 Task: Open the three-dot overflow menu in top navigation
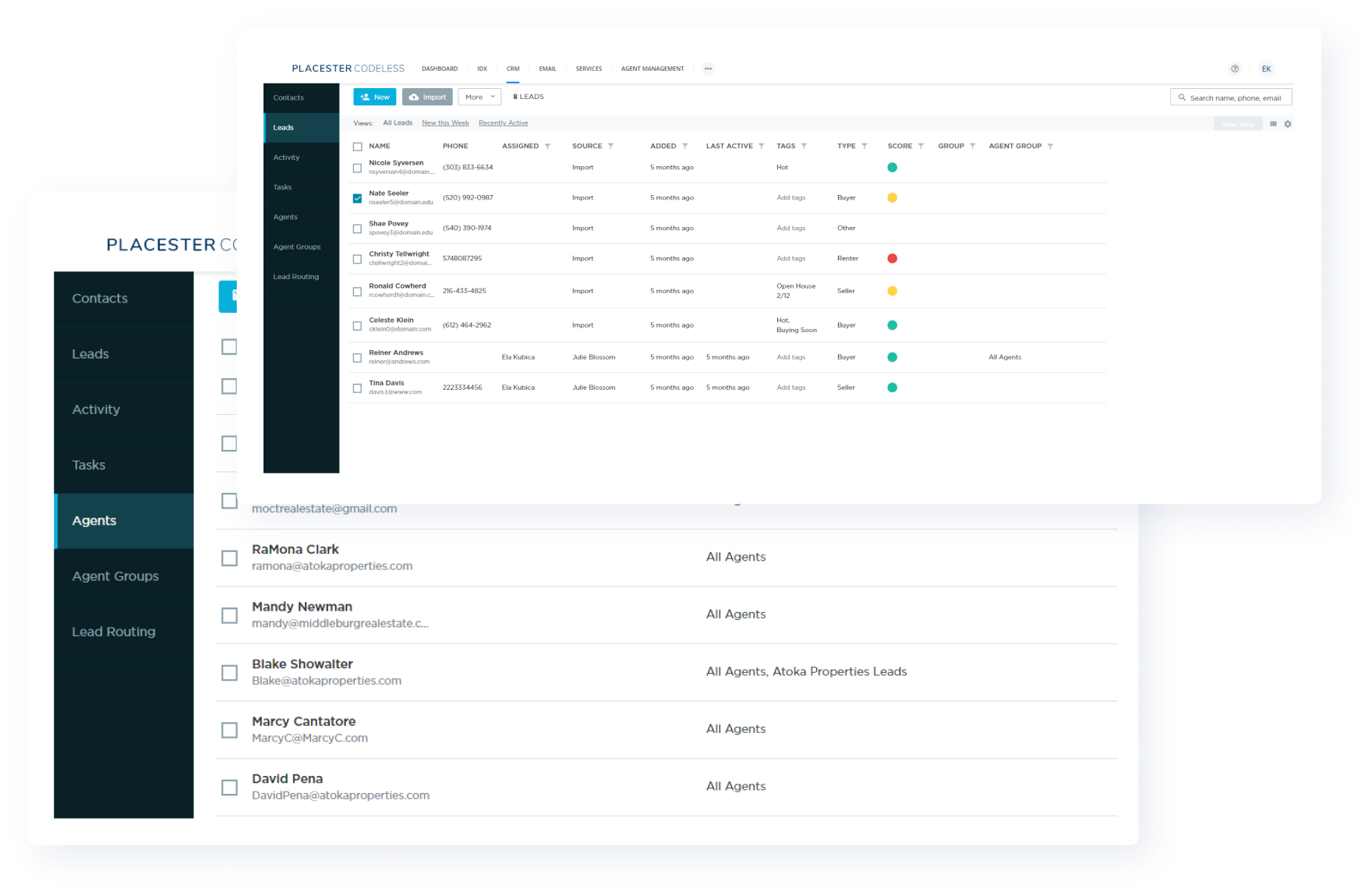tap(708, 69)
